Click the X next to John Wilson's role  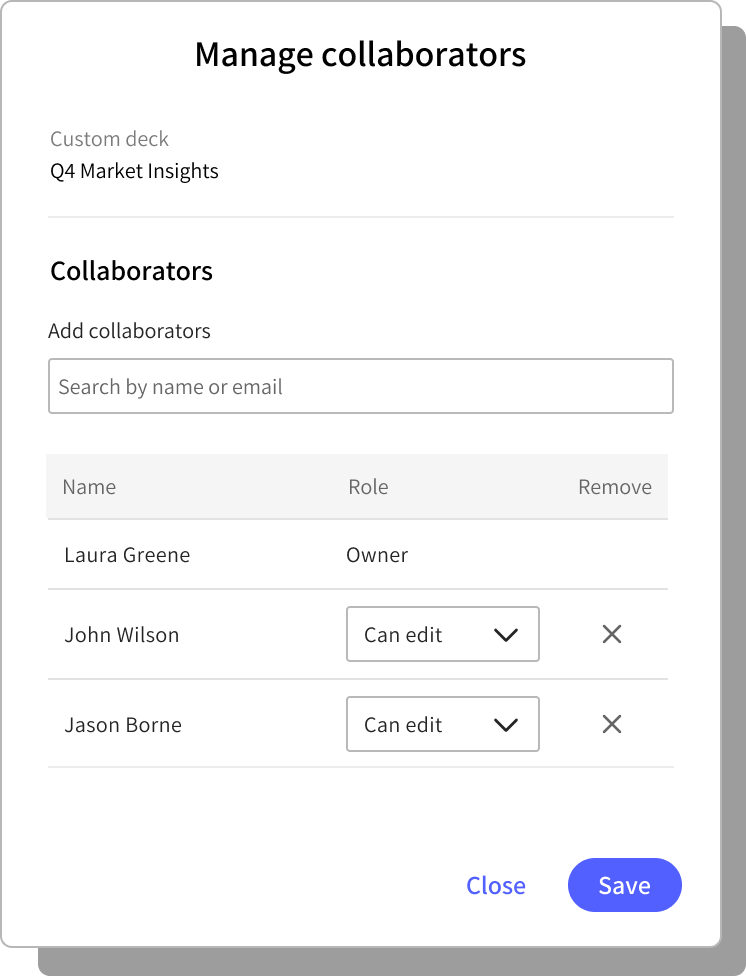[x=611, y=634]
